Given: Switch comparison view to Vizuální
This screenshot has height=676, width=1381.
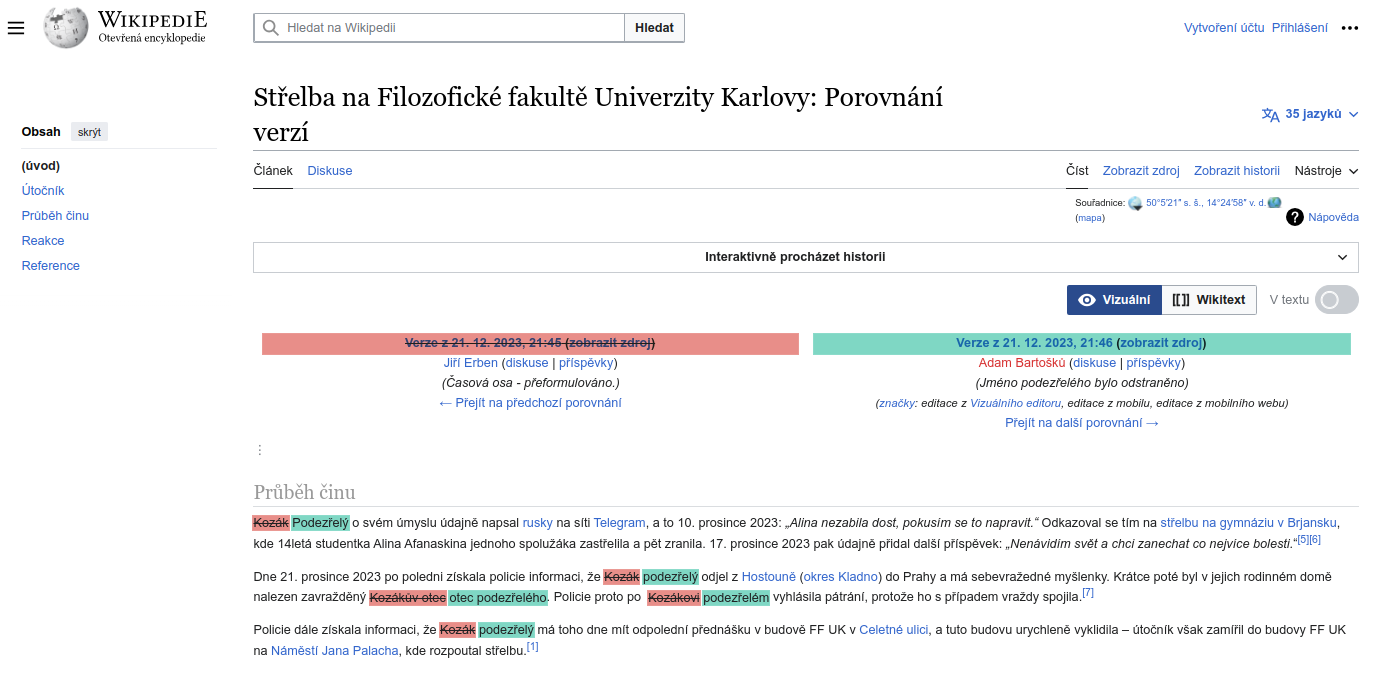Looking at the screenshot, I should 1114,299.
